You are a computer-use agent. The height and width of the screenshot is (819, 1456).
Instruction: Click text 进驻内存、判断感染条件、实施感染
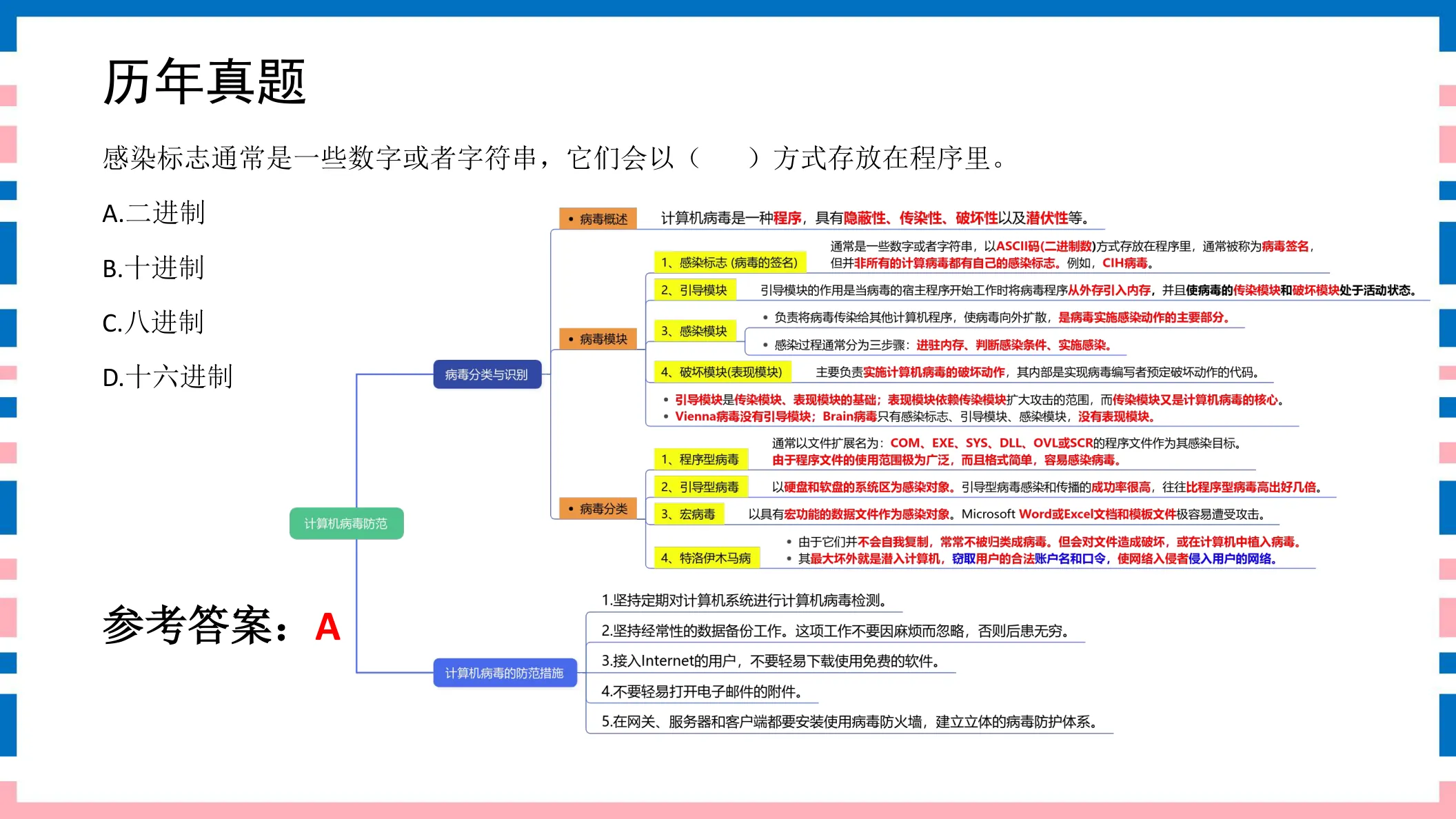(x=1013, y=345)
